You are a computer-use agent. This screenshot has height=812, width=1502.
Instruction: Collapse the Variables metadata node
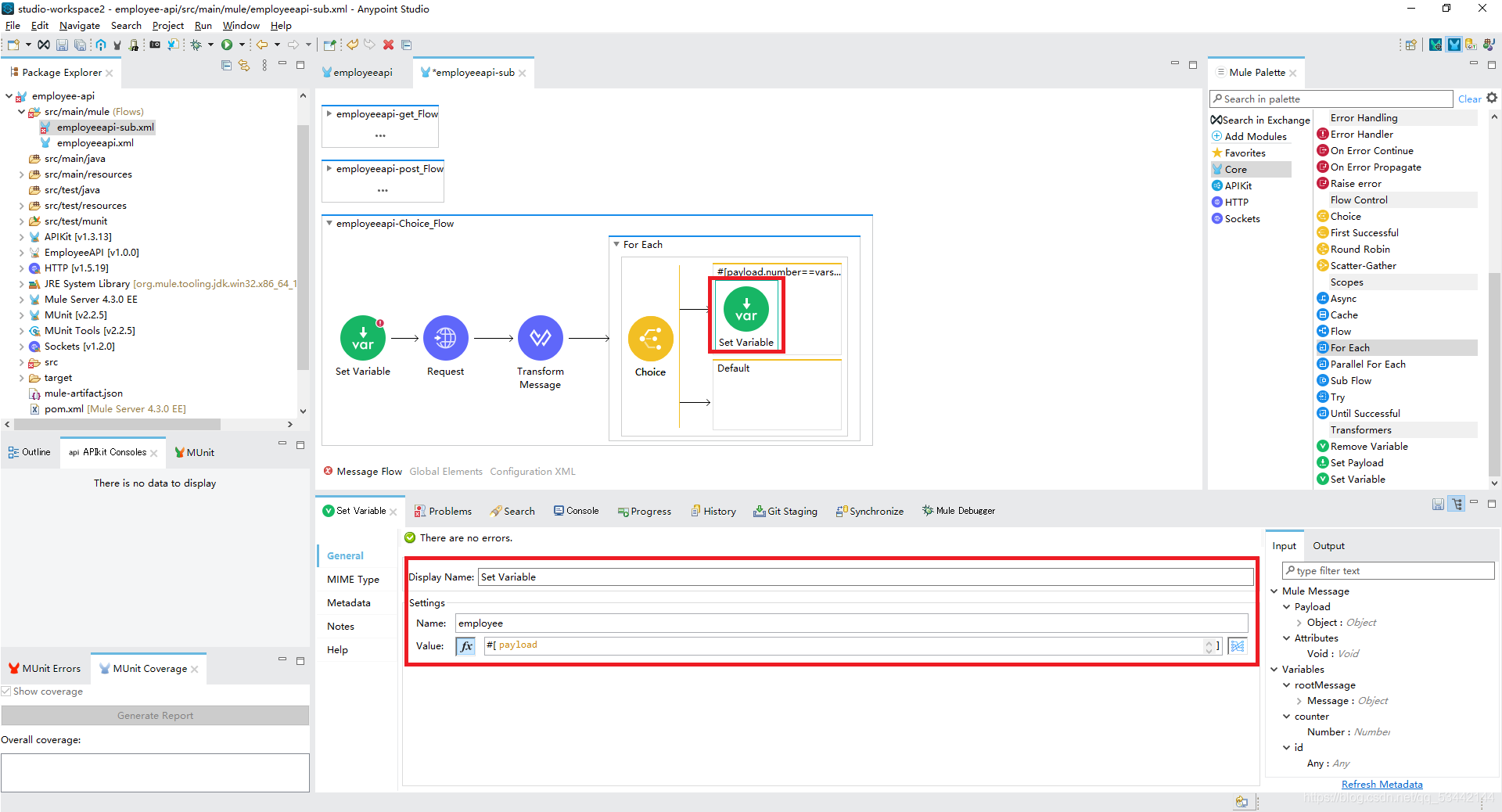point(1274,670)
